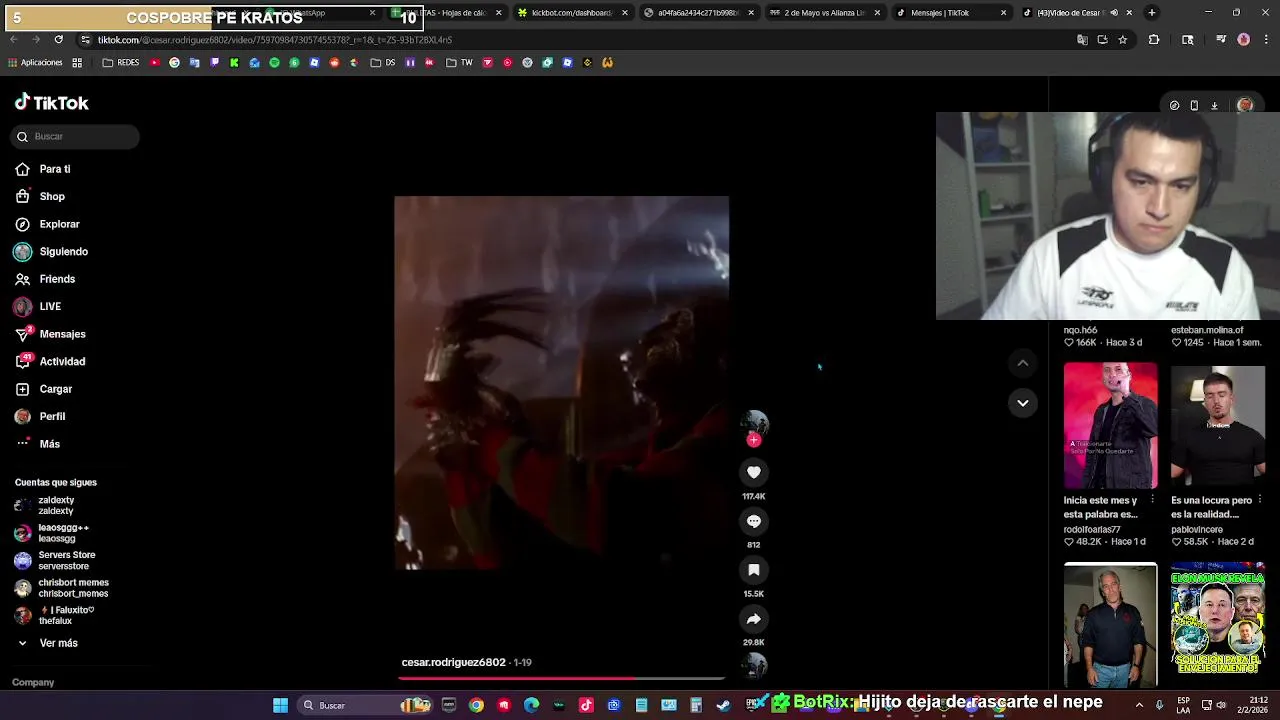Click taskbar Buscar search box
1280x720 pixels.
[x=365, y=705]
